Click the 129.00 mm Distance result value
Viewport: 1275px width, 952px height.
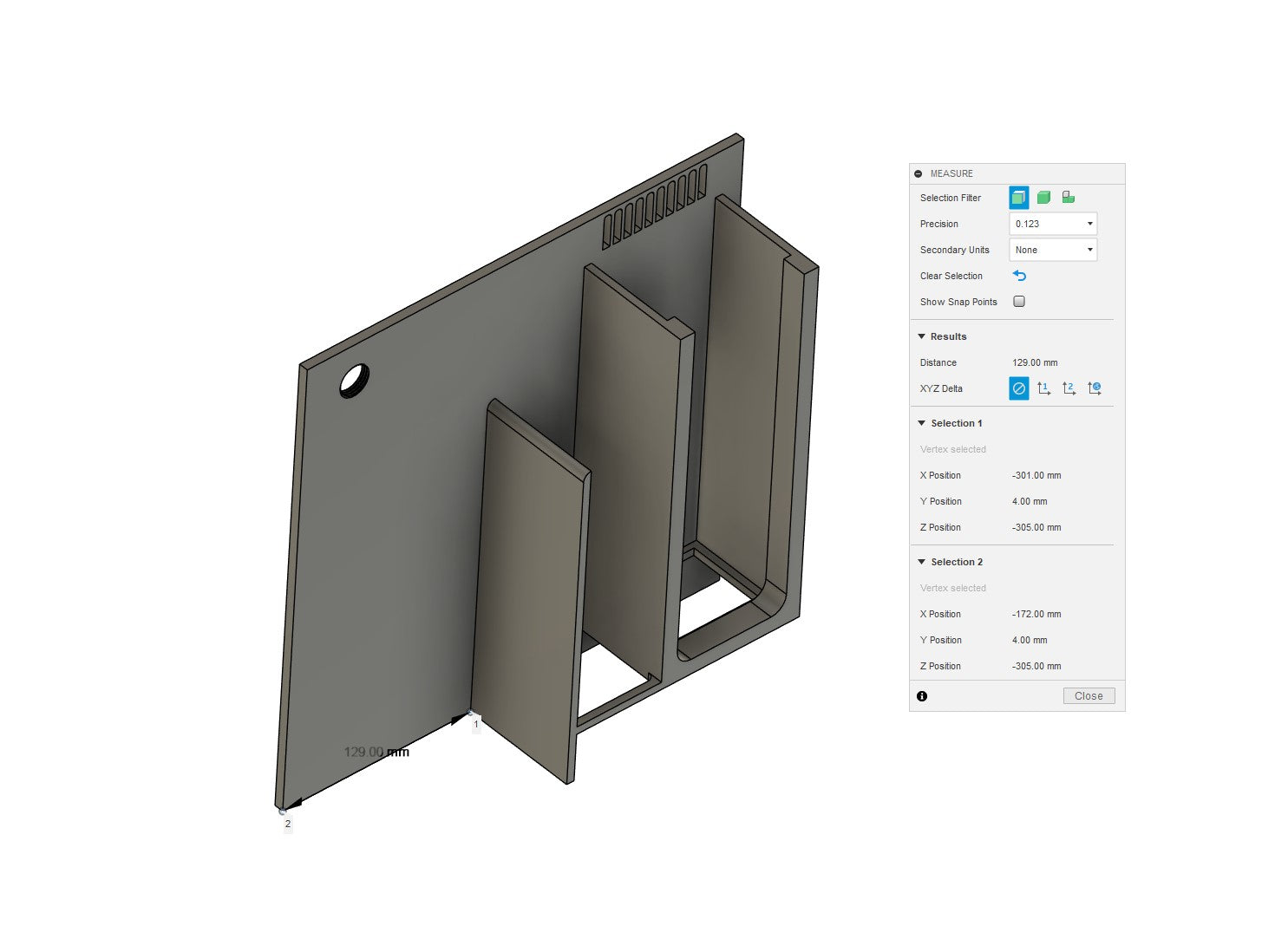(1035, 362)
